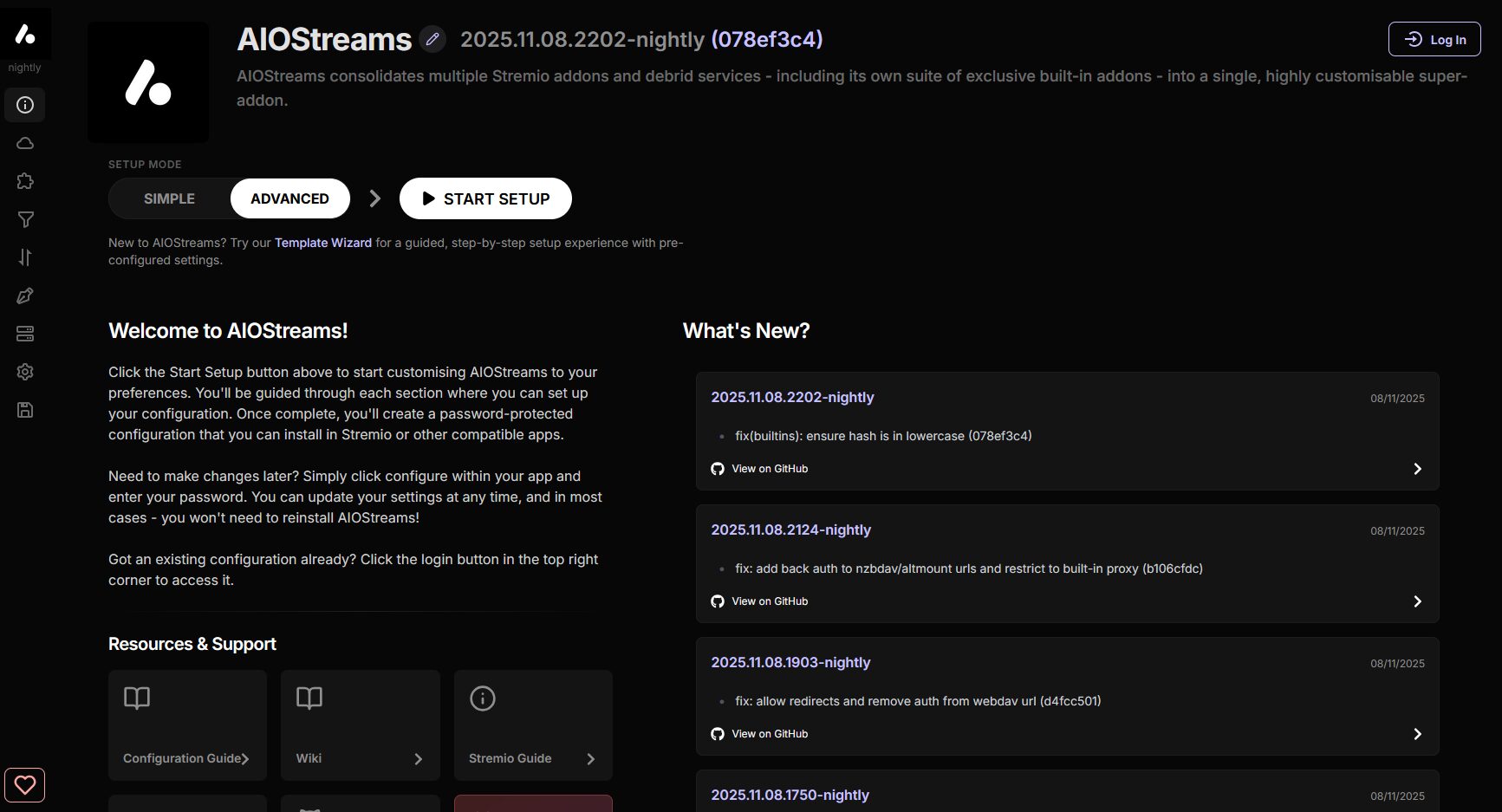Open the settings gear in the sidebar
The image size is (1502, 812).
click(x=25, y=372)
